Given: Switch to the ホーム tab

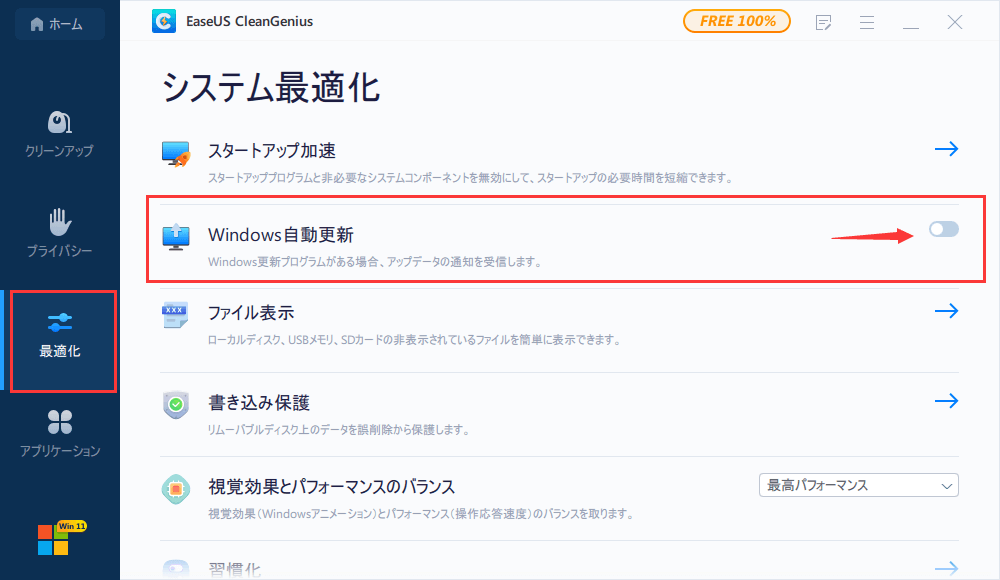Looking at the screenshot, I should click(59, 21).
